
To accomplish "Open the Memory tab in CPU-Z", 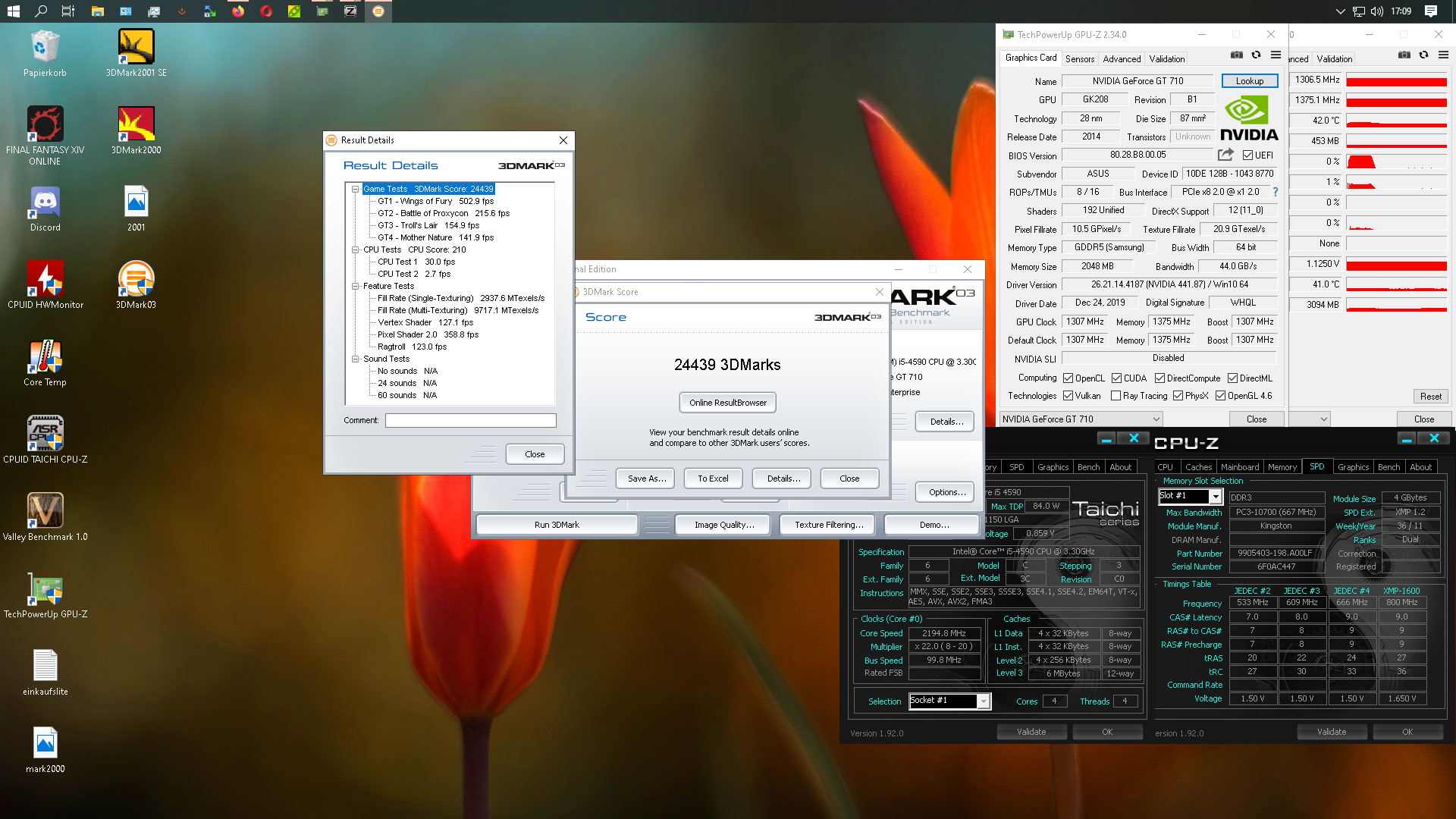I will click(1282, 467).
